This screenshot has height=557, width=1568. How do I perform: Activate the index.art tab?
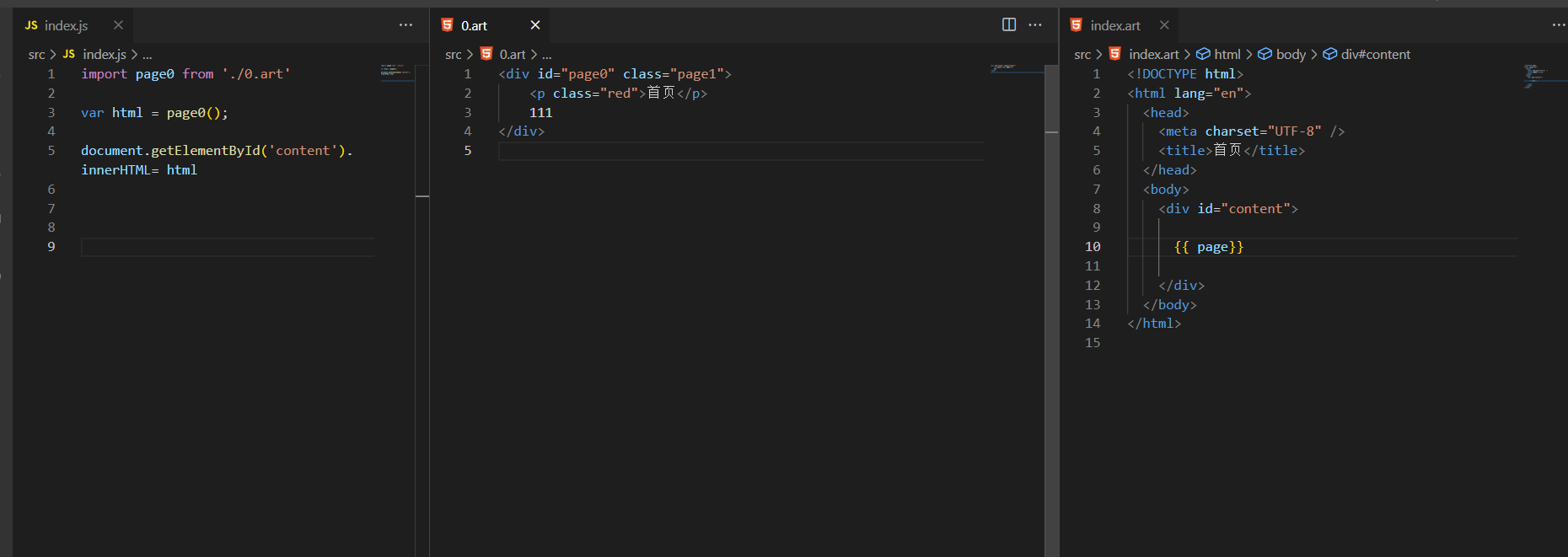(x=1114, y=26)
